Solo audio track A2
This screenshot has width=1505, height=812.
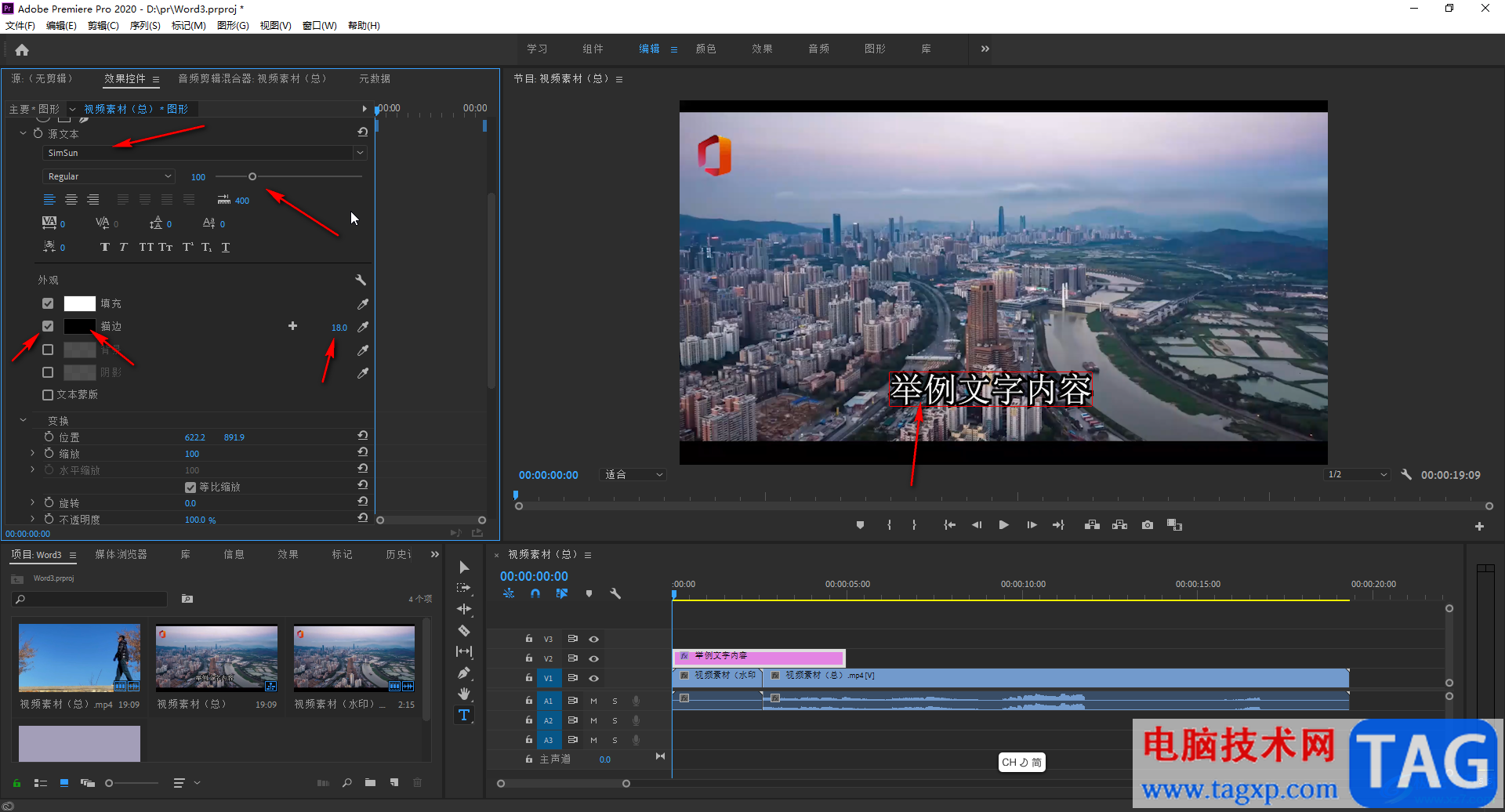point(615,720)
